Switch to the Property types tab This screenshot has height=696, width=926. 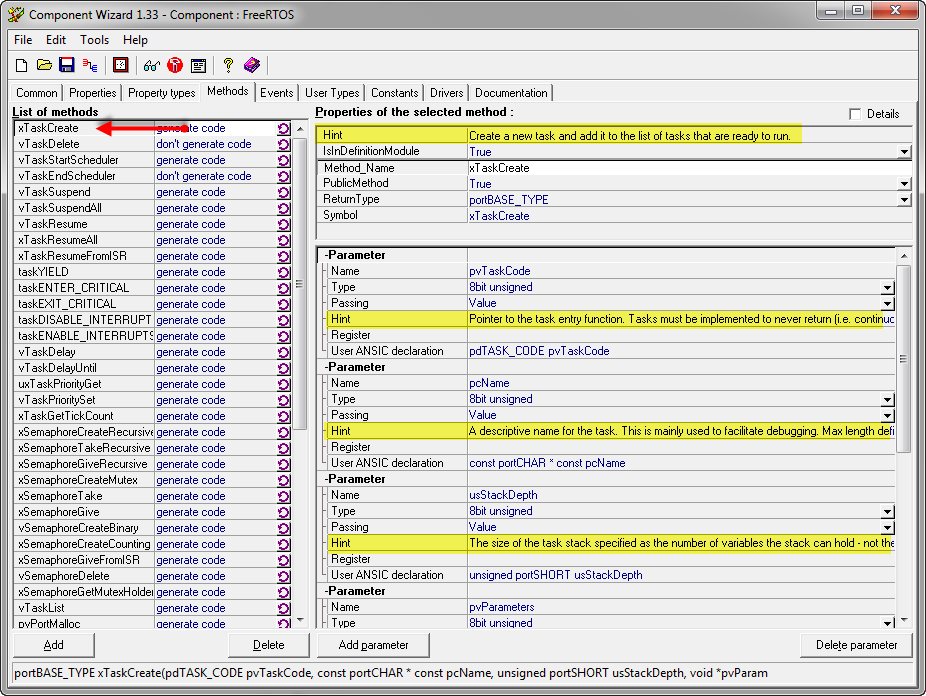click(x=162, y=93)
